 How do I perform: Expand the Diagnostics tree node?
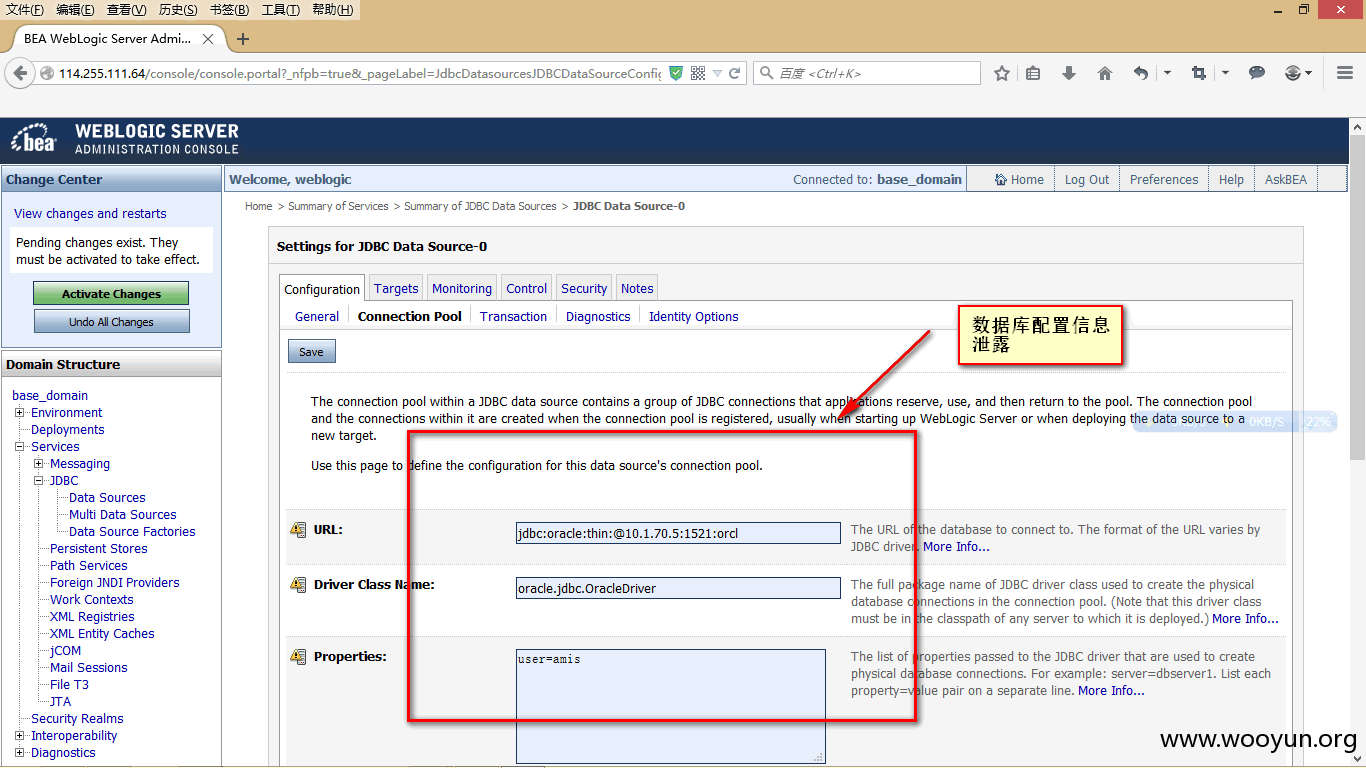(20, 753)
